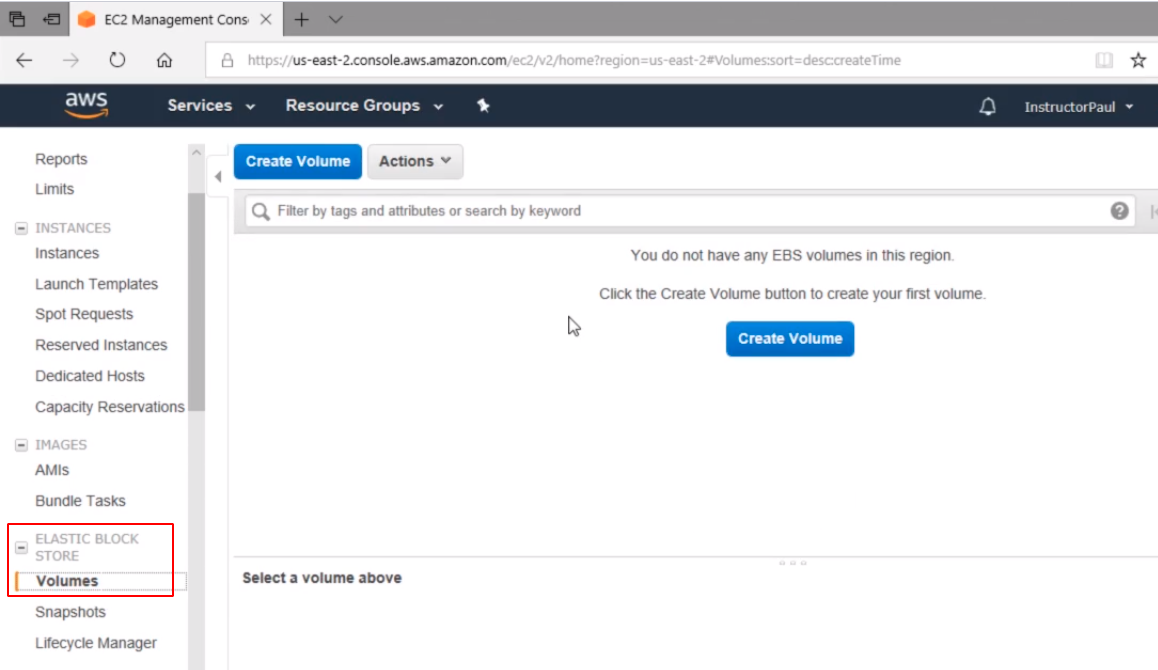Image resolution: width=1158 pixels, height=670 pixels.
Task: Open the Actions dropdown
Action: (415, 161)
